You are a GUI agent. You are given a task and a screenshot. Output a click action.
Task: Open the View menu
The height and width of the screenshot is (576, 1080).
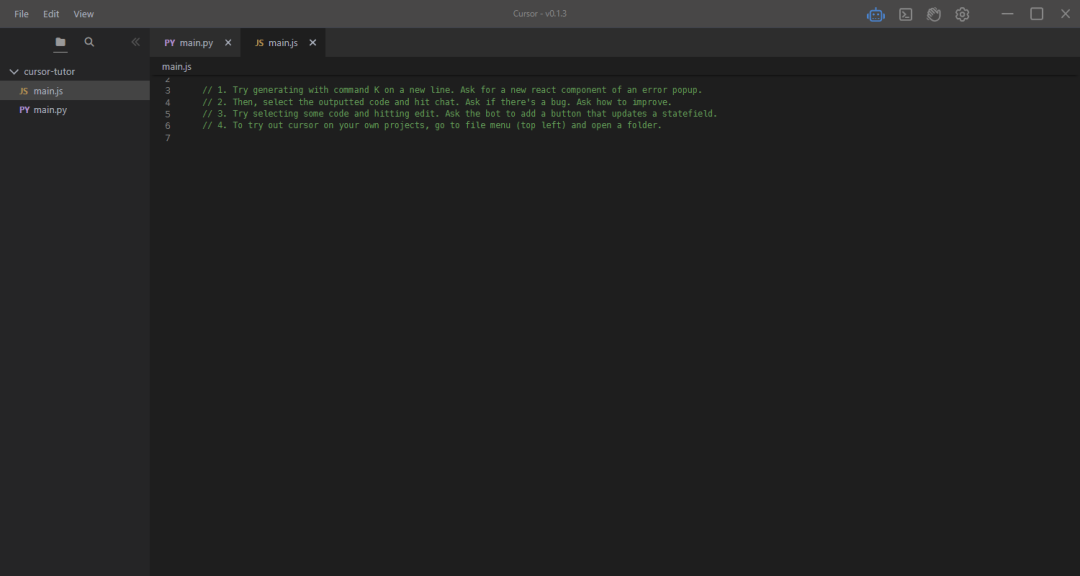(x=83, y=14)
